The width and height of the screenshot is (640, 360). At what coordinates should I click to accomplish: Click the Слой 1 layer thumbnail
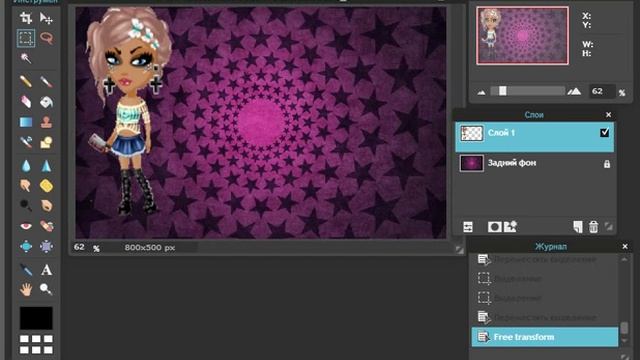click(471, 133)
